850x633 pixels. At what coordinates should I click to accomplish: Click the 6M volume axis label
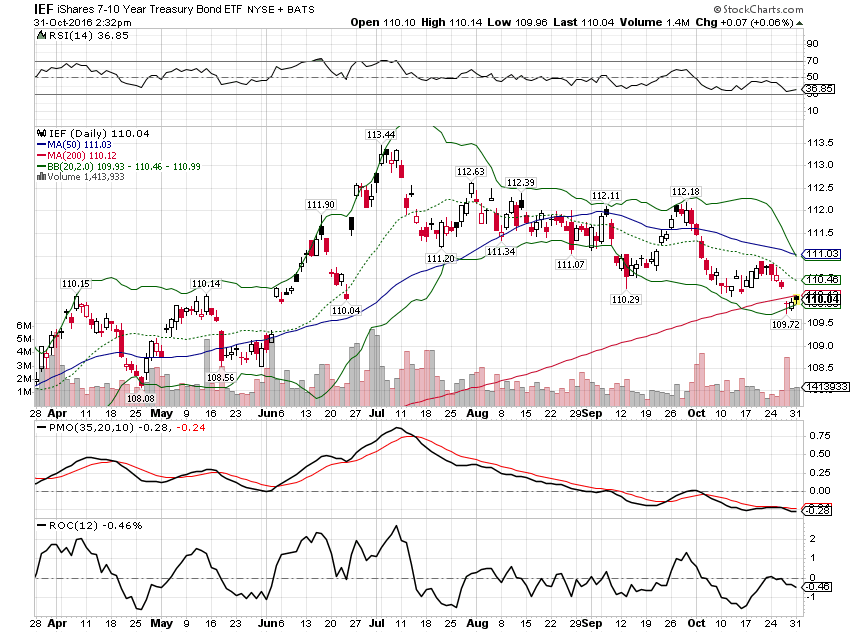coord(24,326)
